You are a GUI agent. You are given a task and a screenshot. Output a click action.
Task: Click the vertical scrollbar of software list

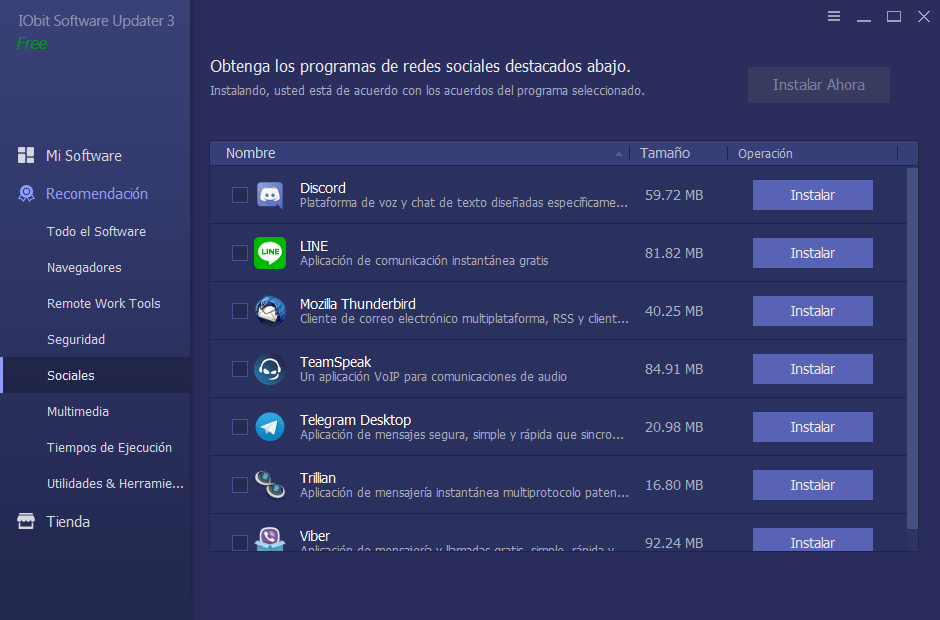click(911, 350)
